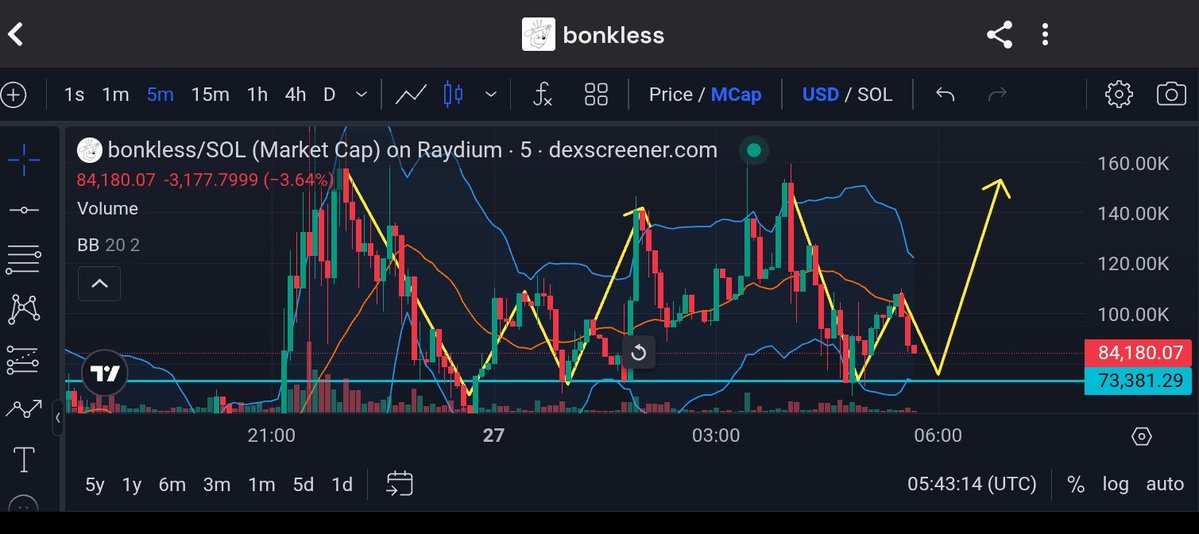This screenshot has height=534, width=1199.
Task: Switch chart to MCap mode
Action: click(x=736, y=95)
